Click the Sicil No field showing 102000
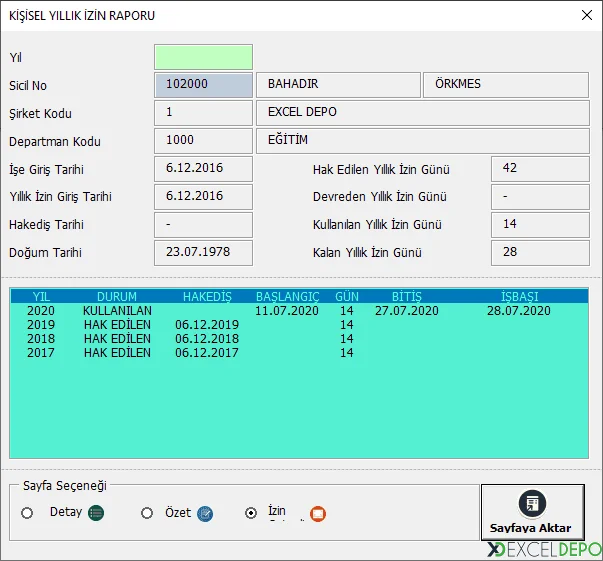The width and height of the screenshot is (603, 561). (x=203, y=85)
